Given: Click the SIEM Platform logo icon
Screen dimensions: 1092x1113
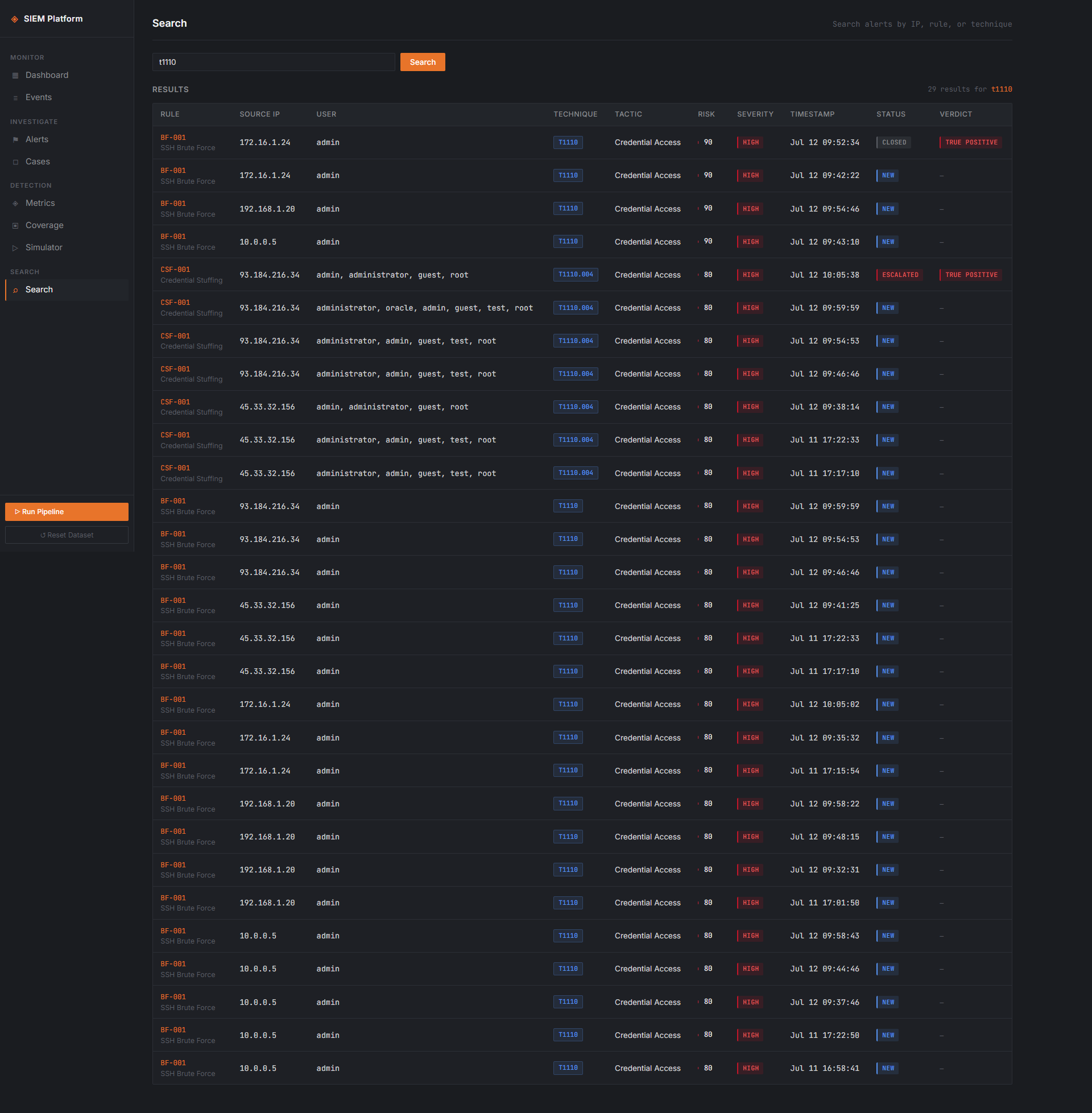Looking at the screenshot, I should pos(15,19).
